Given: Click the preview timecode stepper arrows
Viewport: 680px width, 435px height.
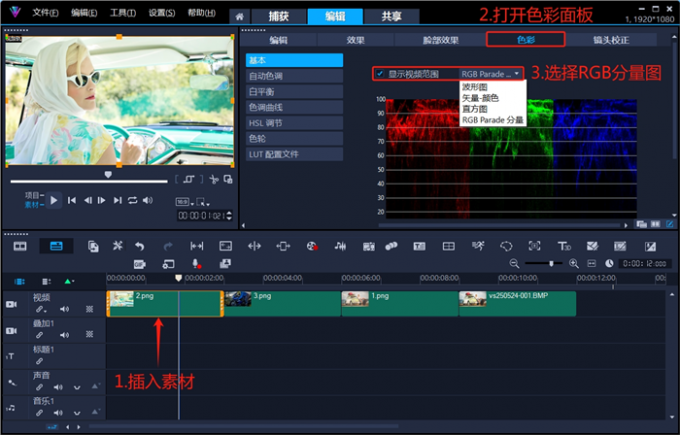Looking at the screenshot, I should click(x=229, y=216).
